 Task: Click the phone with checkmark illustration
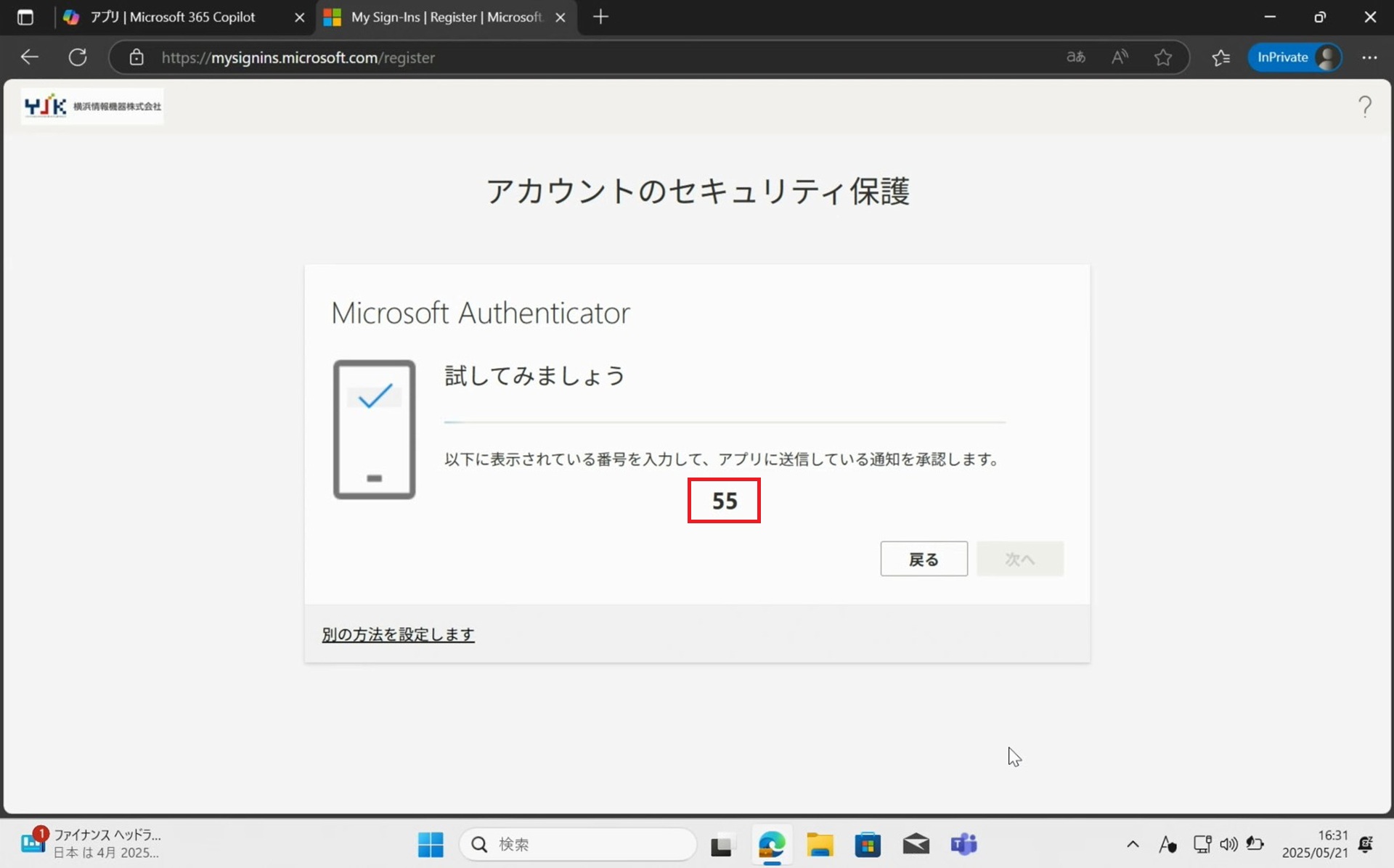point(374,430)
